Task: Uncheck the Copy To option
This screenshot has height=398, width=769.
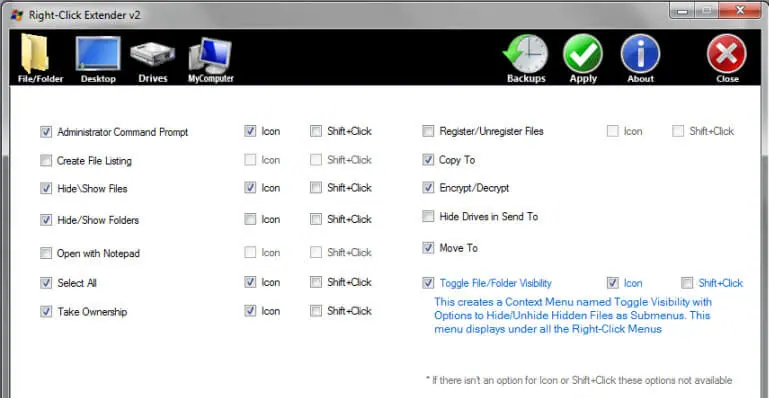Action: click(x=428, y=160)
